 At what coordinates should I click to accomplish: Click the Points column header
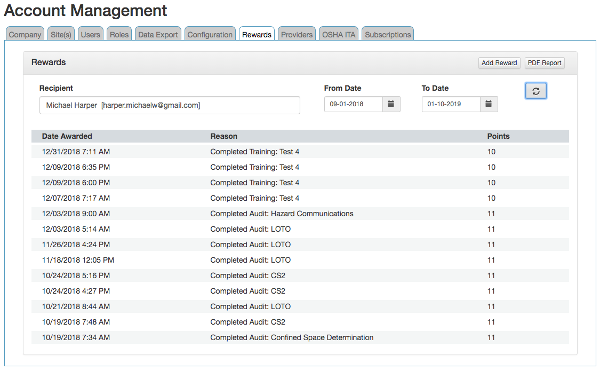point(498,136)
